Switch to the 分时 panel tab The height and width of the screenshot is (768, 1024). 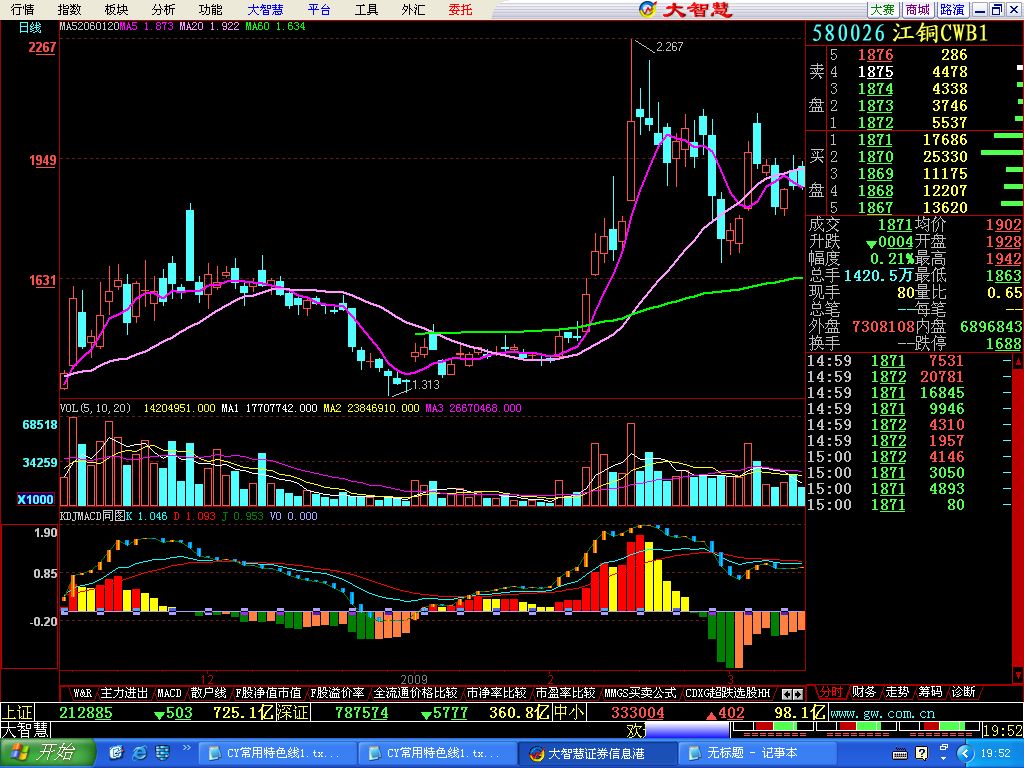click(x=831, y=692)
